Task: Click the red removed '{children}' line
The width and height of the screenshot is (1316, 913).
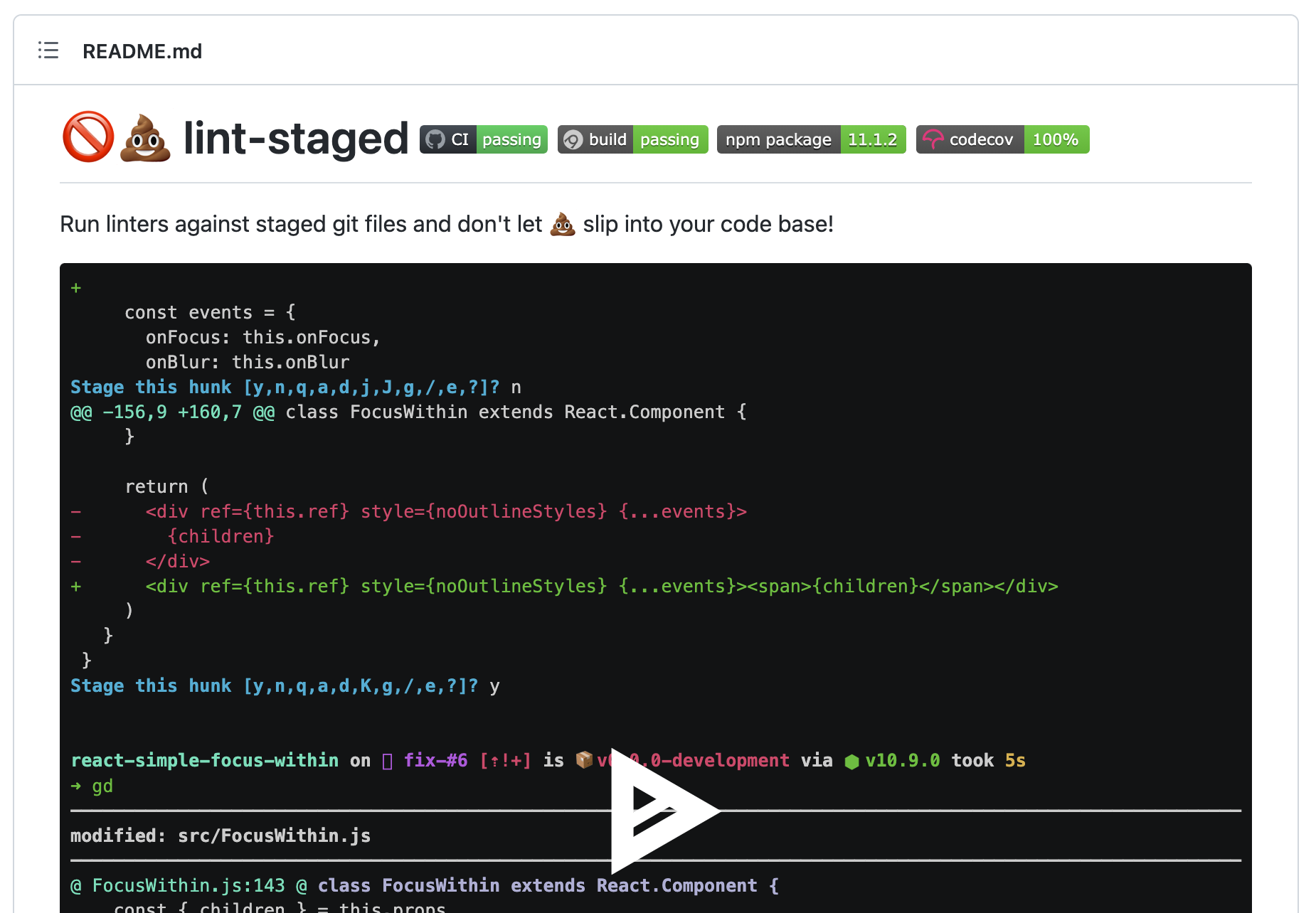Action: (221, 537)
